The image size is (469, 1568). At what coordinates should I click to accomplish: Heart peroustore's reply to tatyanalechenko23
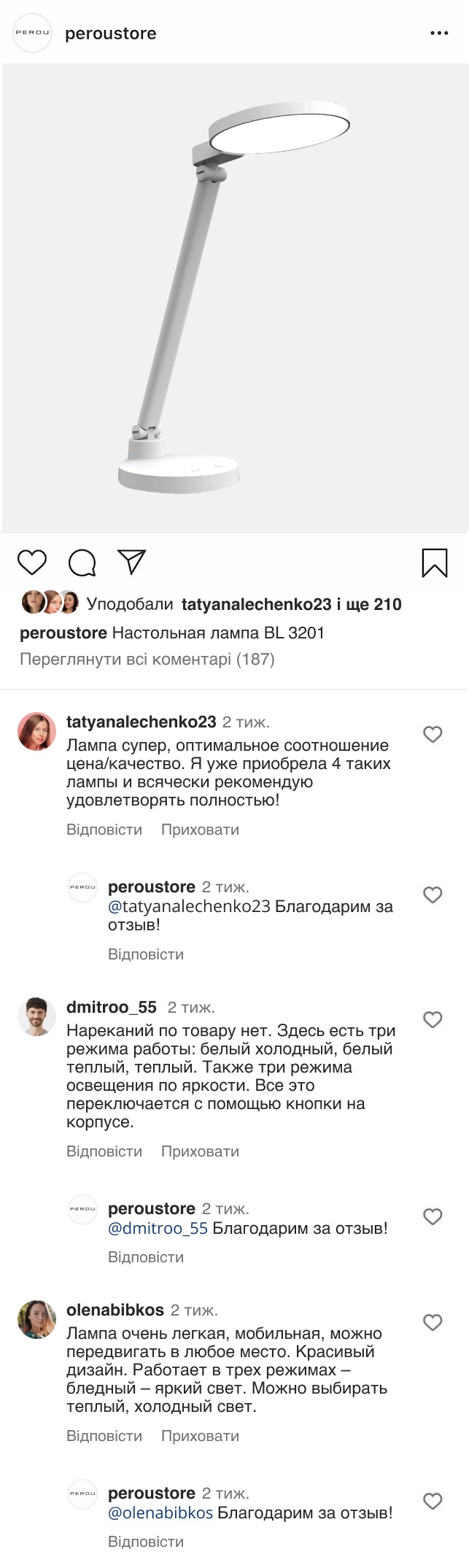pyautogui.click(x=433, y=895)
